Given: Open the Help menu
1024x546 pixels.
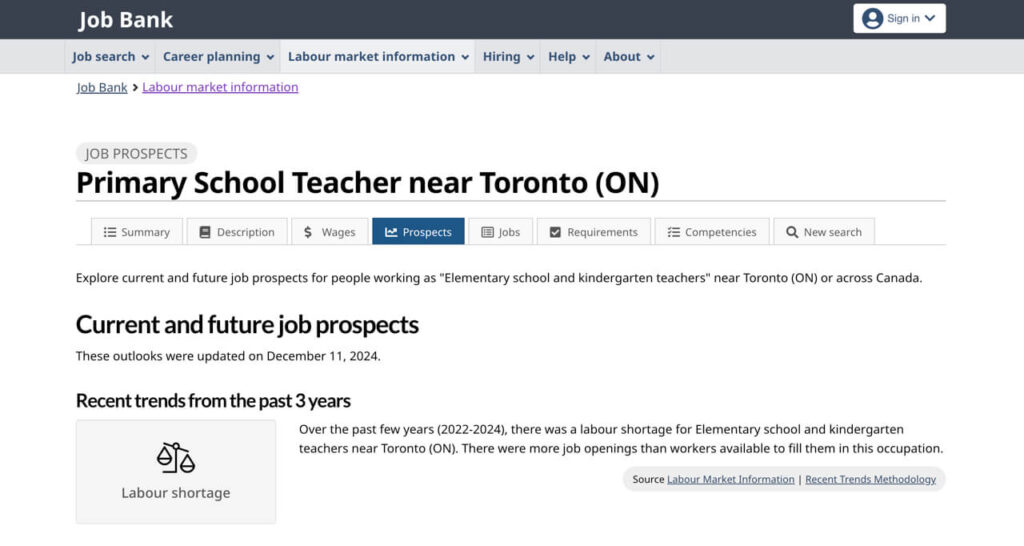Looking at the screenshot, I should click(x=568, y=57).
